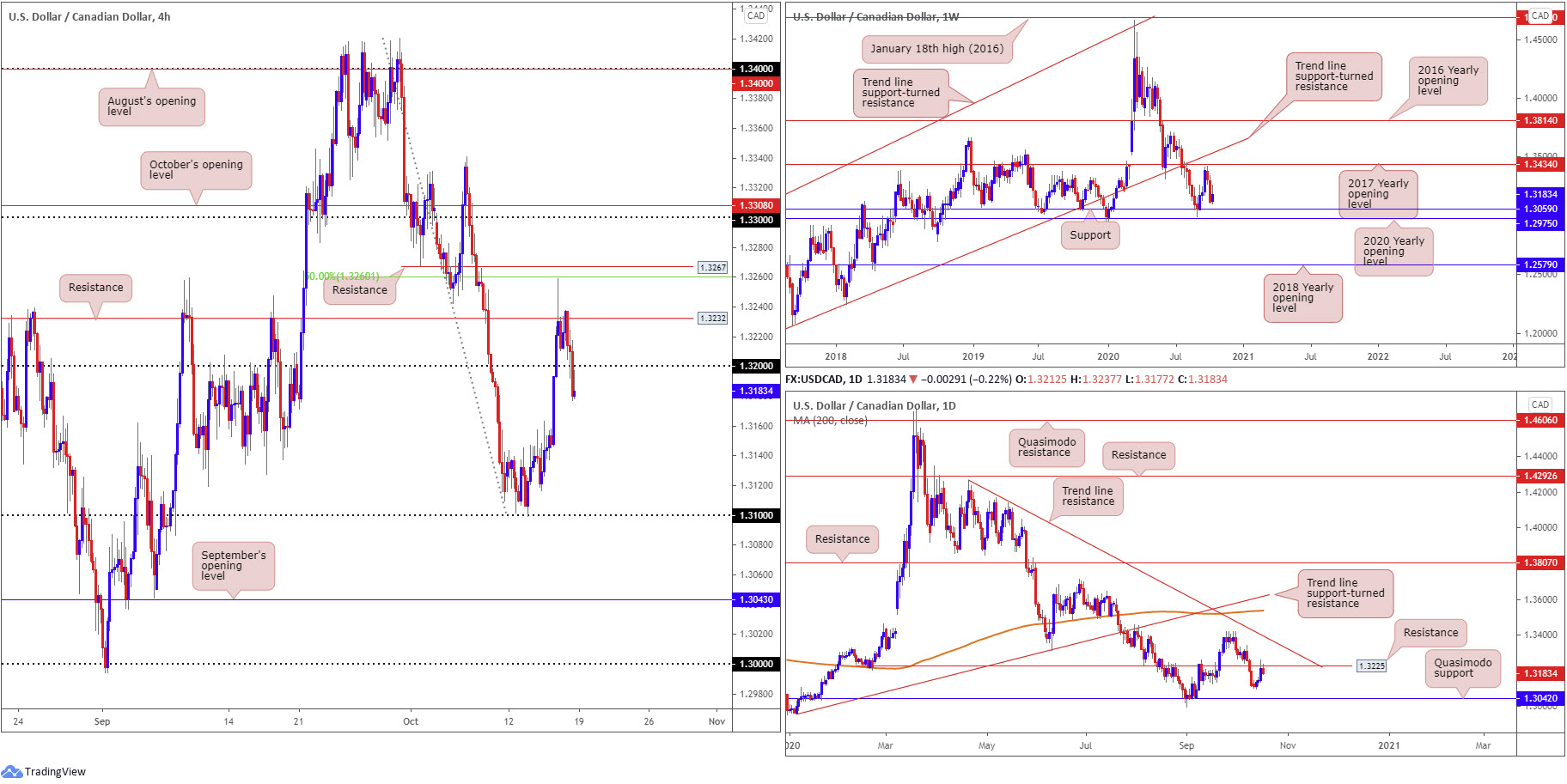The image size is (1567, 784).
Task: Click the 1.30420 price label on daily axis
Action: coord(1540,698)
